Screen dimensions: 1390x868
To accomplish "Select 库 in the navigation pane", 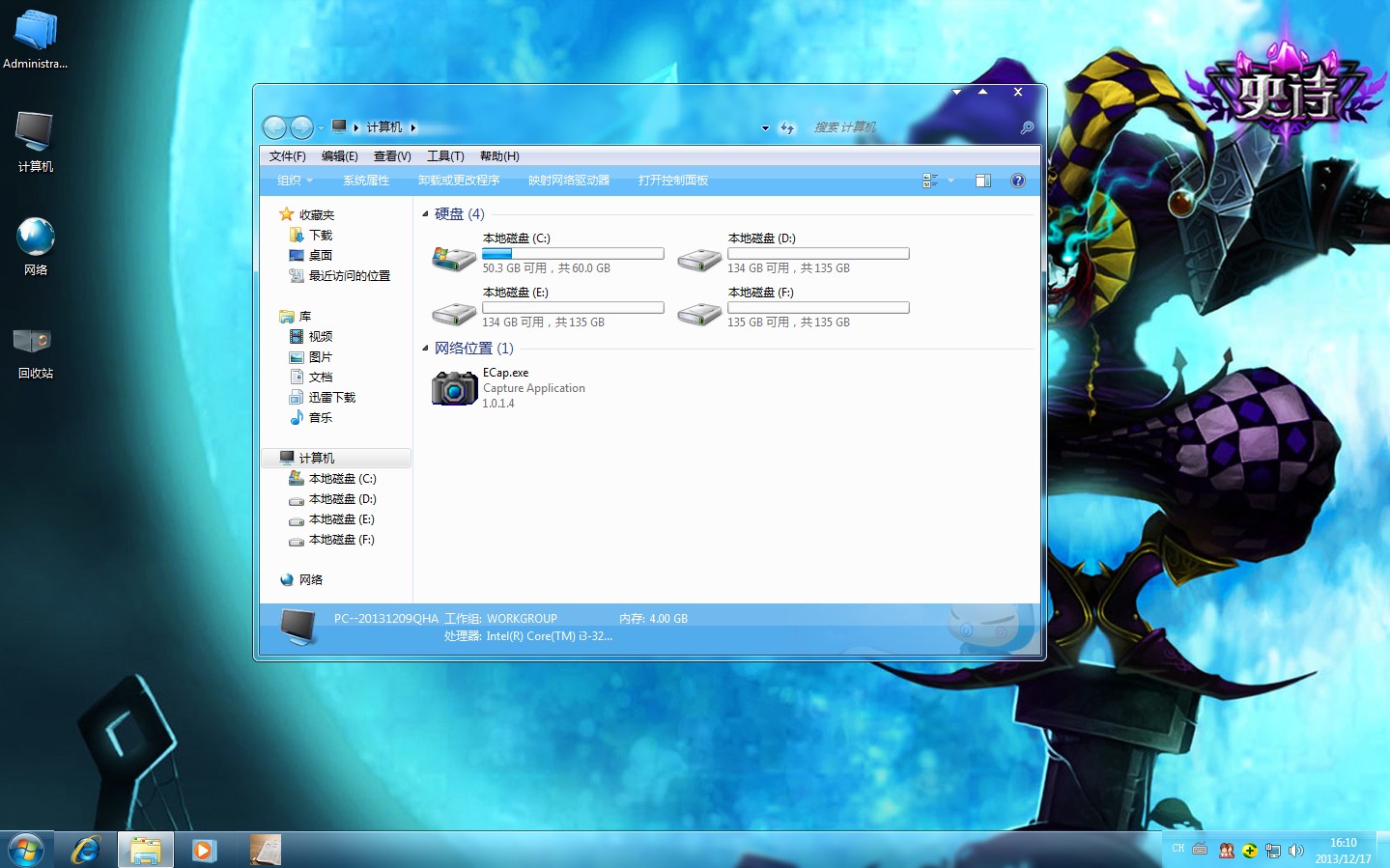I will click(x=295, y=317).
